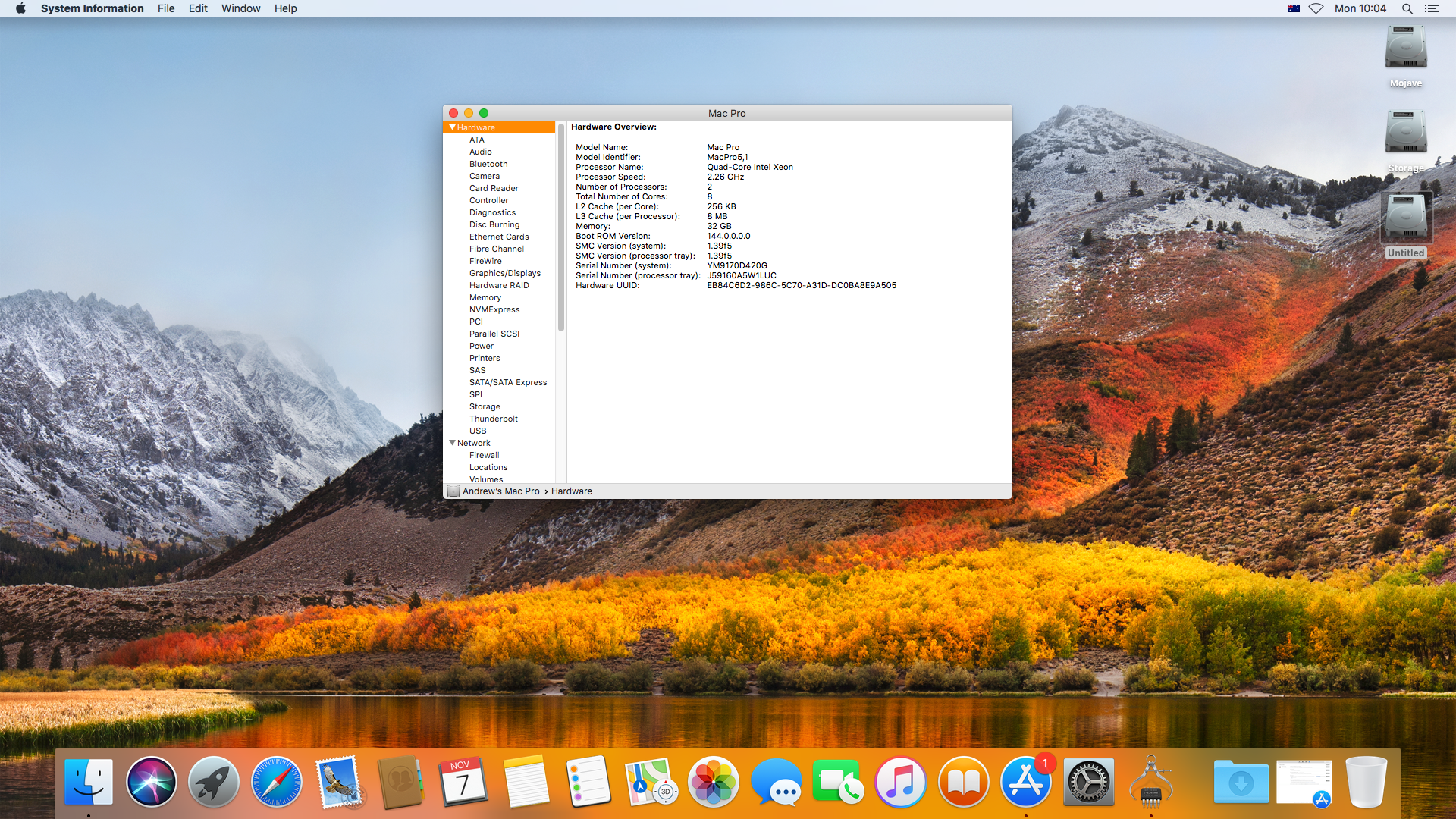Select Memory in the hardware list

[x=485, y=297]
